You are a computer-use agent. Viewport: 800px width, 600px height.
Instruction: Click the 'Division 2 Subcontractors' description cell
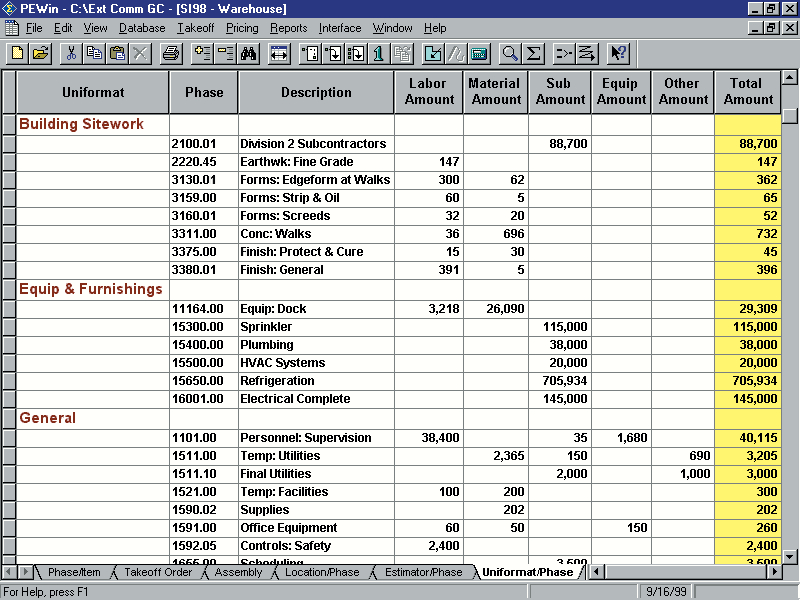(x=316, y=144)
